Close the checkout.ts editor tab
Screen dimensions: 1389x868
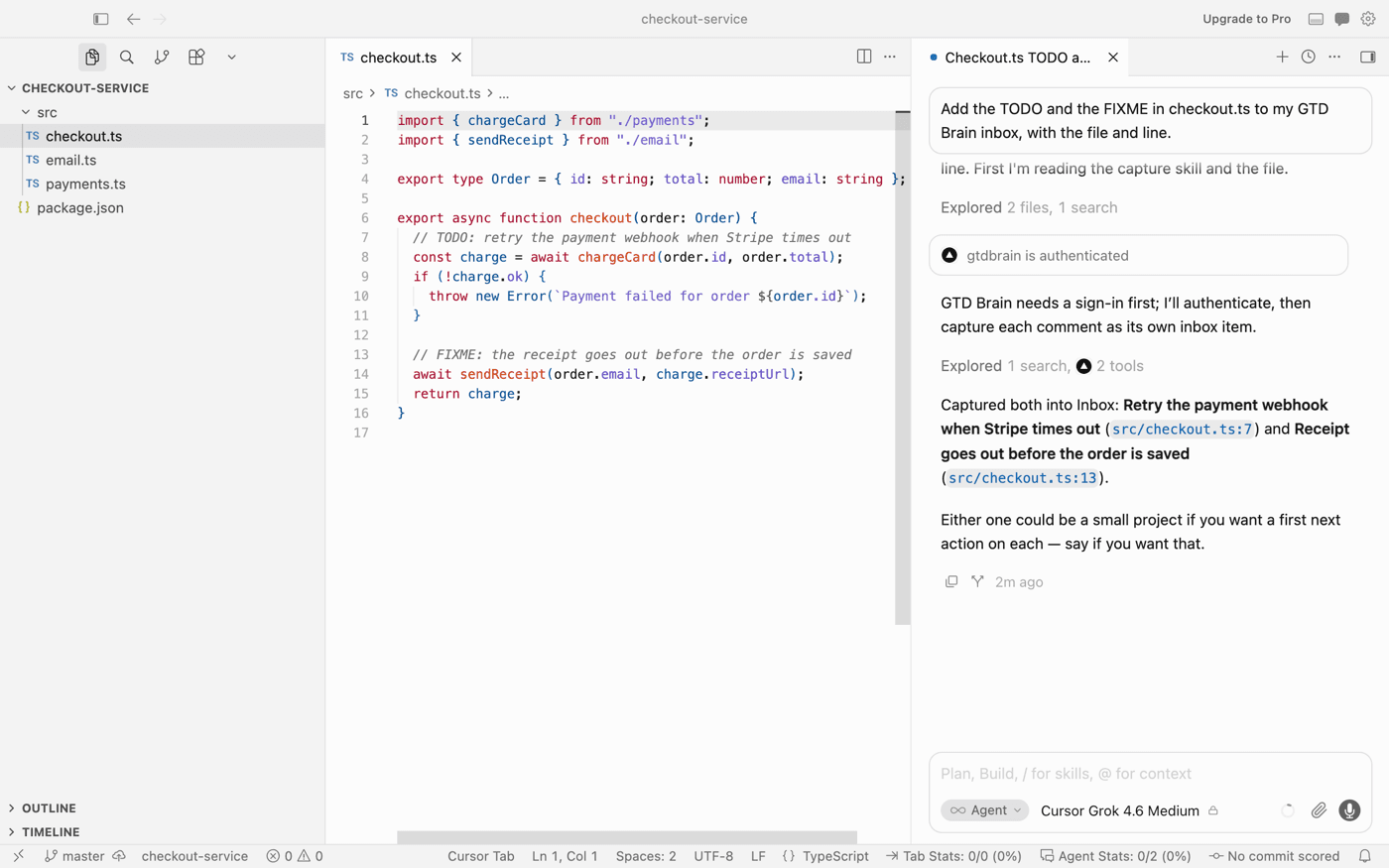pyautogui.click(x=456, y=58)
